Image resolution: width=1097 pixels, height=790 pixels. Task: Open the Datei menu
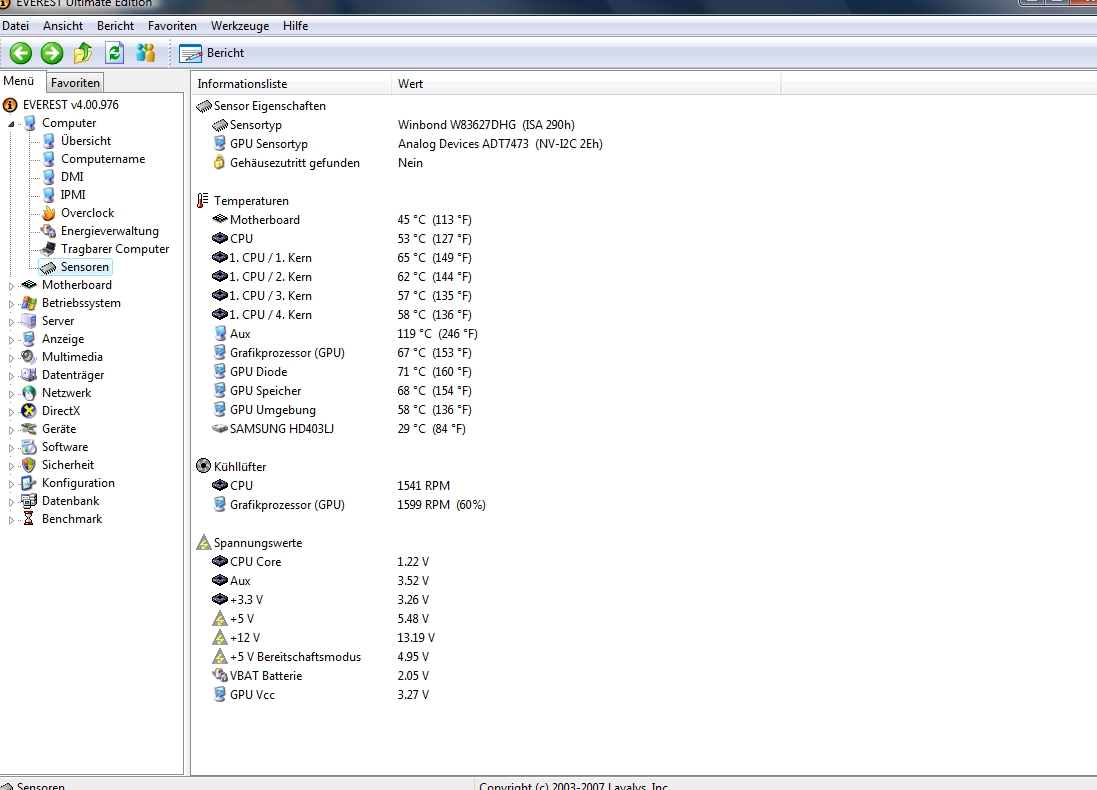(x=15, y=26)
